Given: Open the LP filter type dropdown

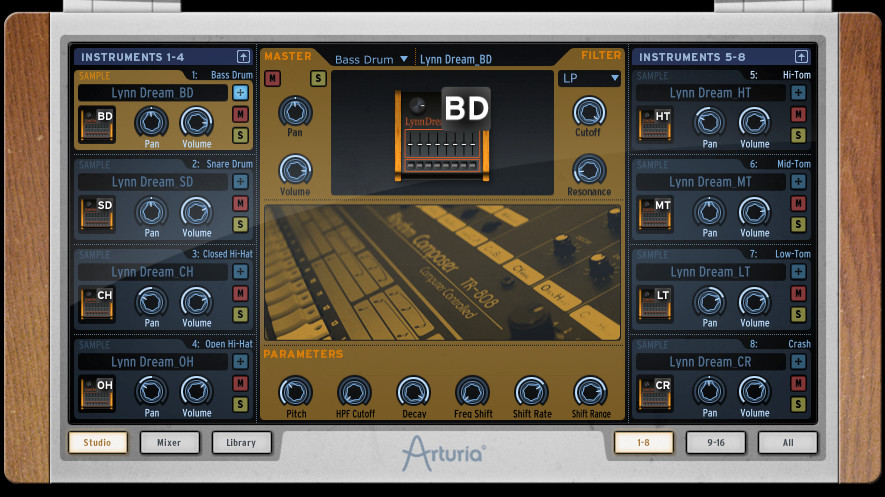Looking at the screenshot, I should tap(589, 78).
